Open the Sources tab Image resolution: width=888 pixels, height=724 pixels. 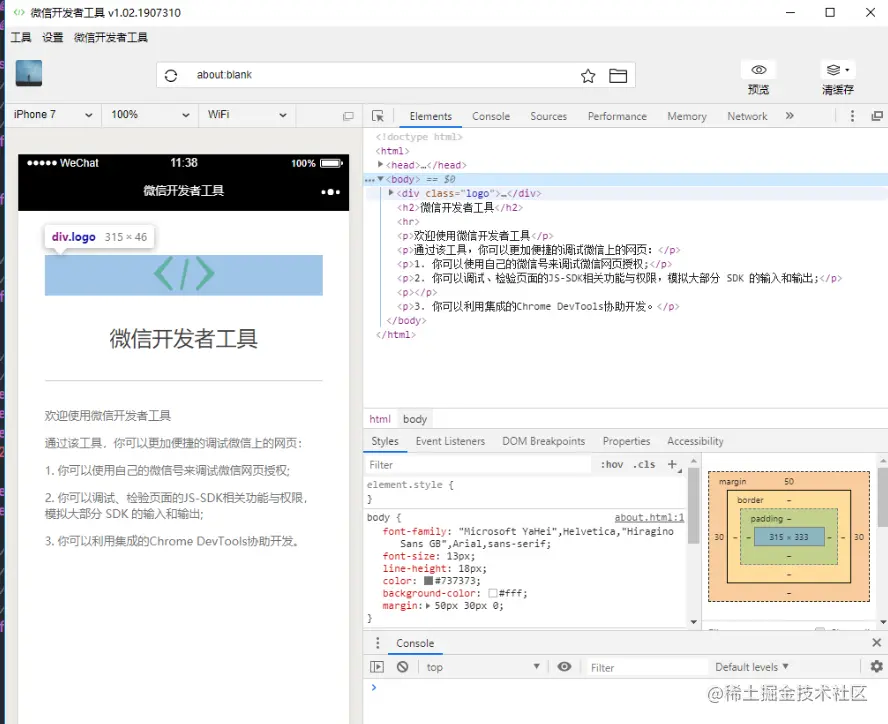548,116
